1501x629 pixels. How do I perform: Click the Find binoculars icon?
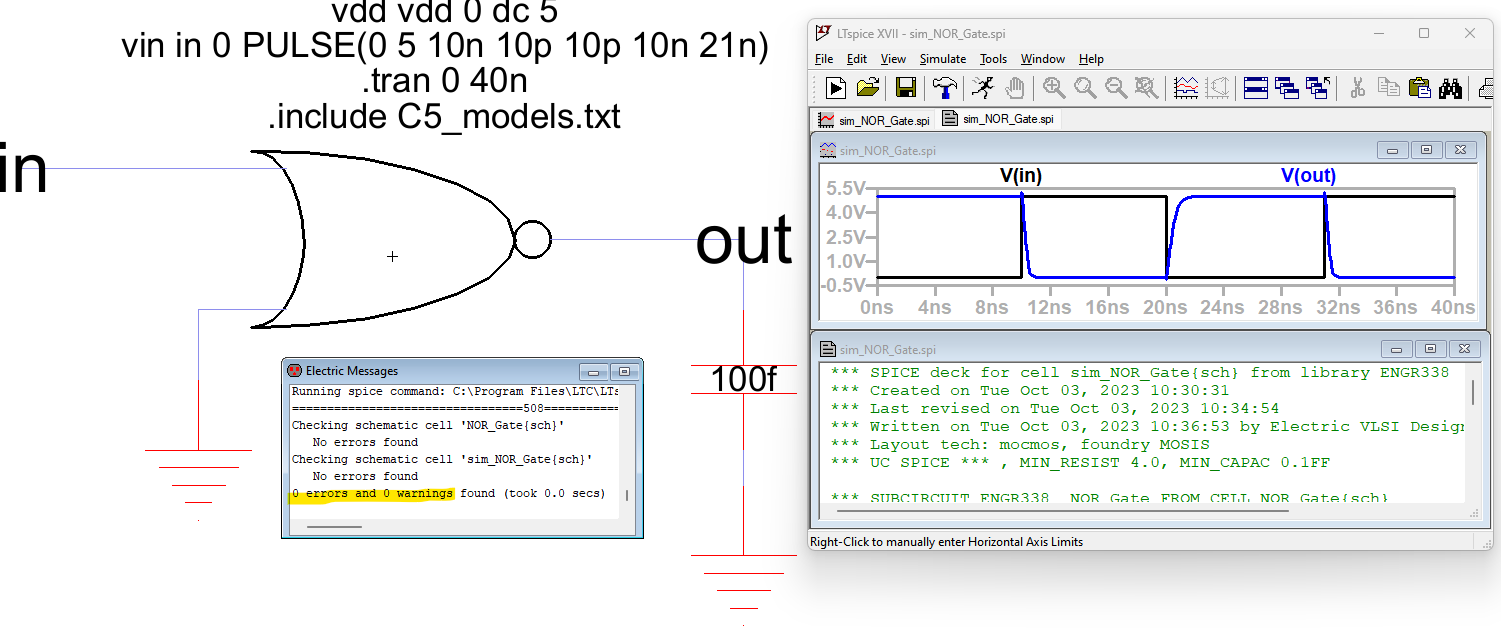click(x=1451, y=88)
